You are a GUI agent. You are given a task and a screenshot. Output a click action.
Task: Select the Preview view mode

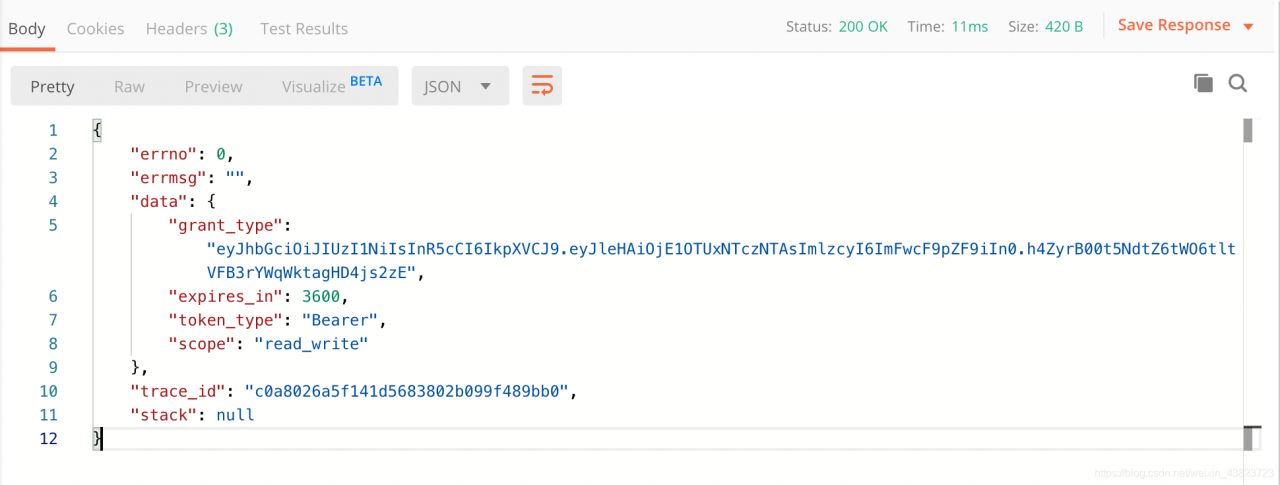pyautogui.click(x=213, y=86)
